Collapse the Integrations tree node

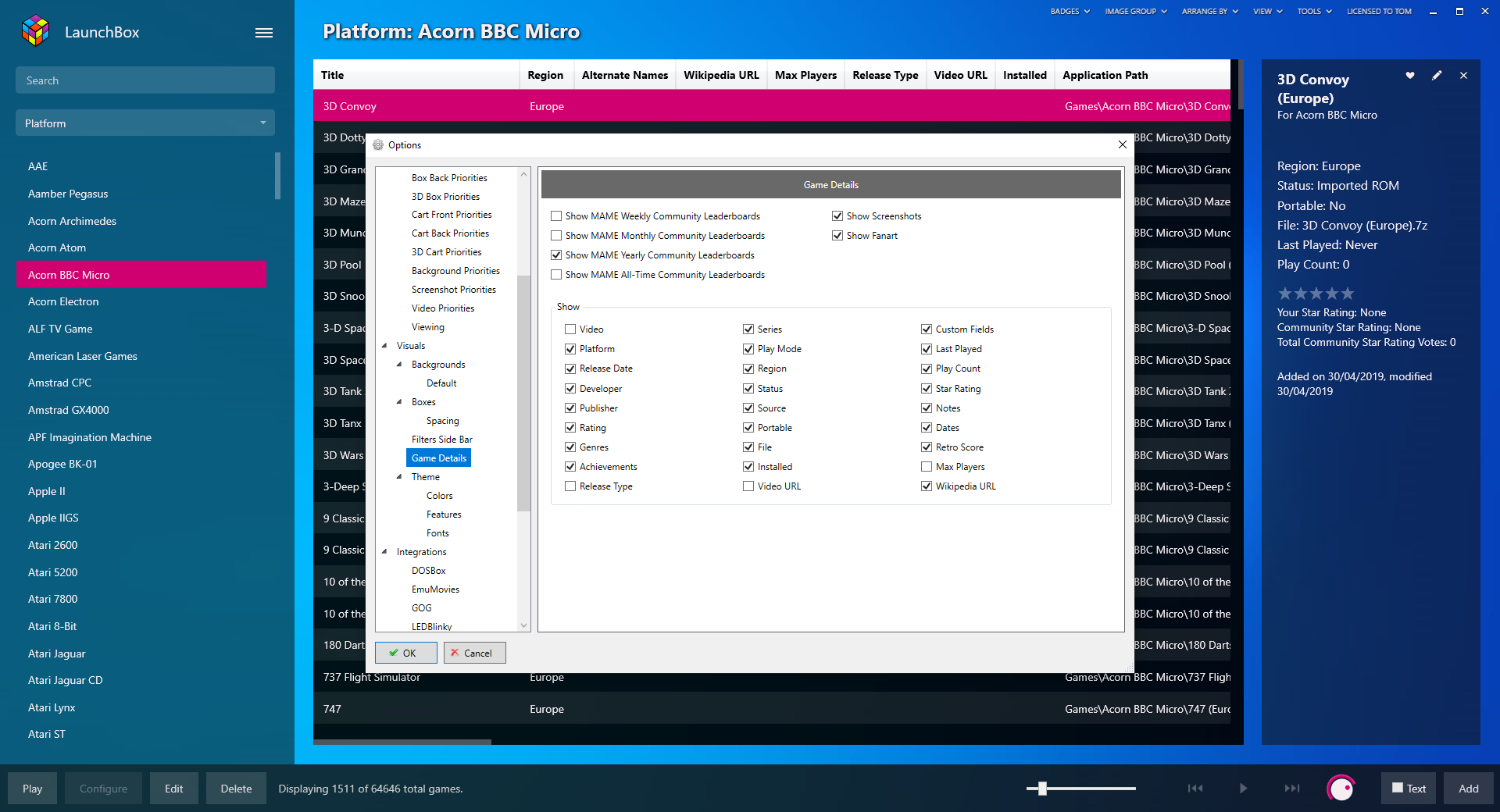point(384,552)
